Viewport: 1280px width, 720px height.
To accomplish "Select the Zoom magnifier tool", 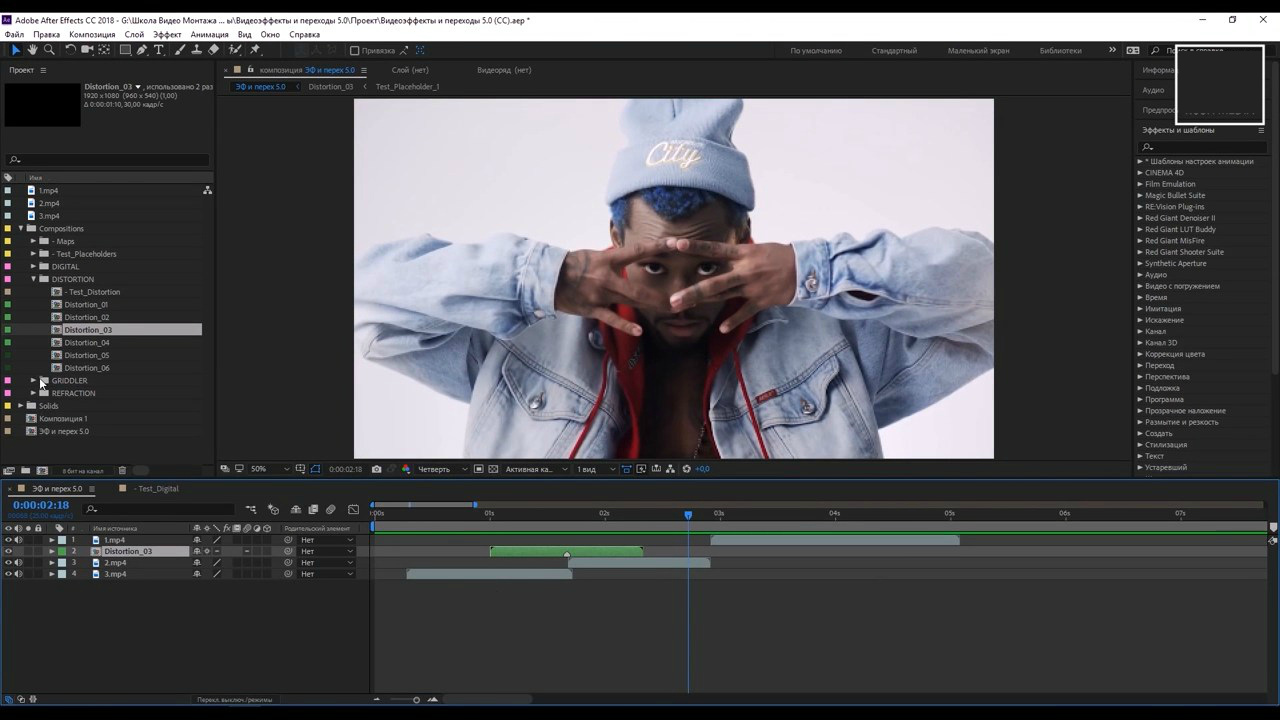I will 49,50.
